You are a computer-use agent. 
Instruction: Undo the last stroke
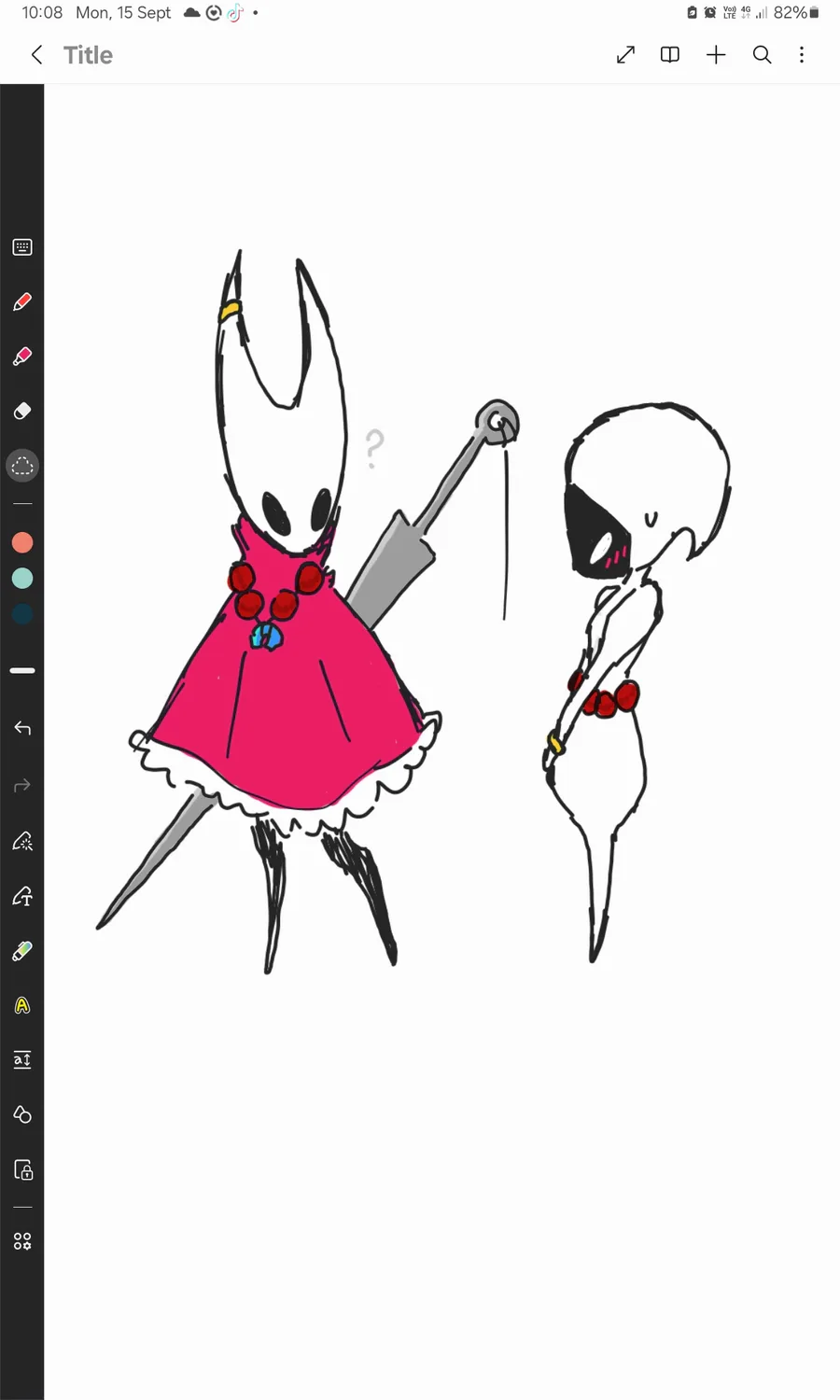(22, 728)
